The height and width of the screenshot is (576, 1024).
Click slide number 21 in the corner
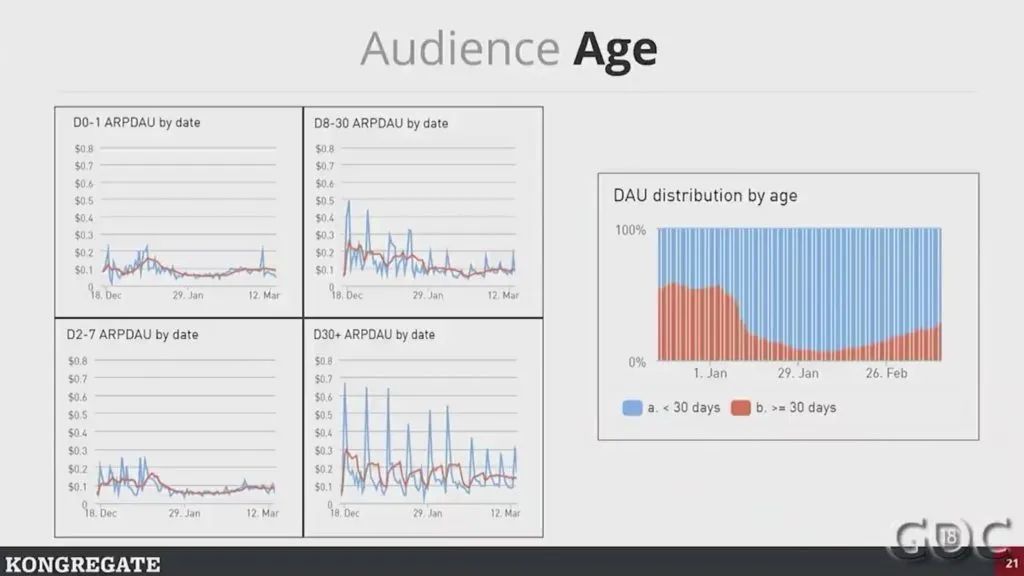(1011, 566)
